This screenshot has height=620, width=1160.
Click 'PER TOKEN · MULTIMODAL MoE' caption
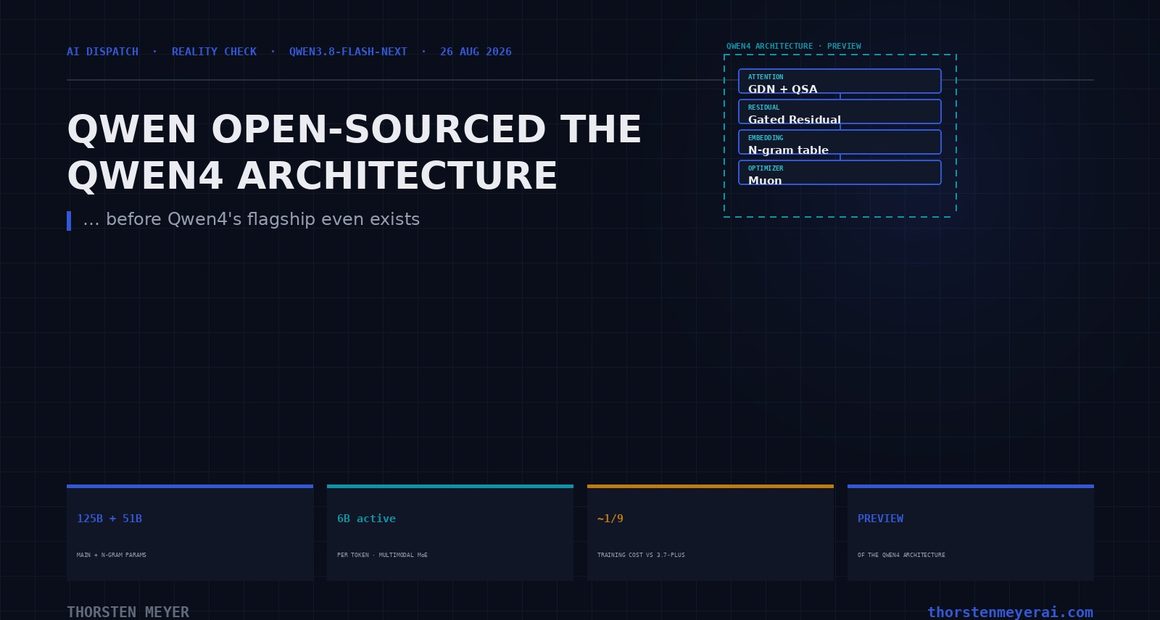[x=382, y=555]
